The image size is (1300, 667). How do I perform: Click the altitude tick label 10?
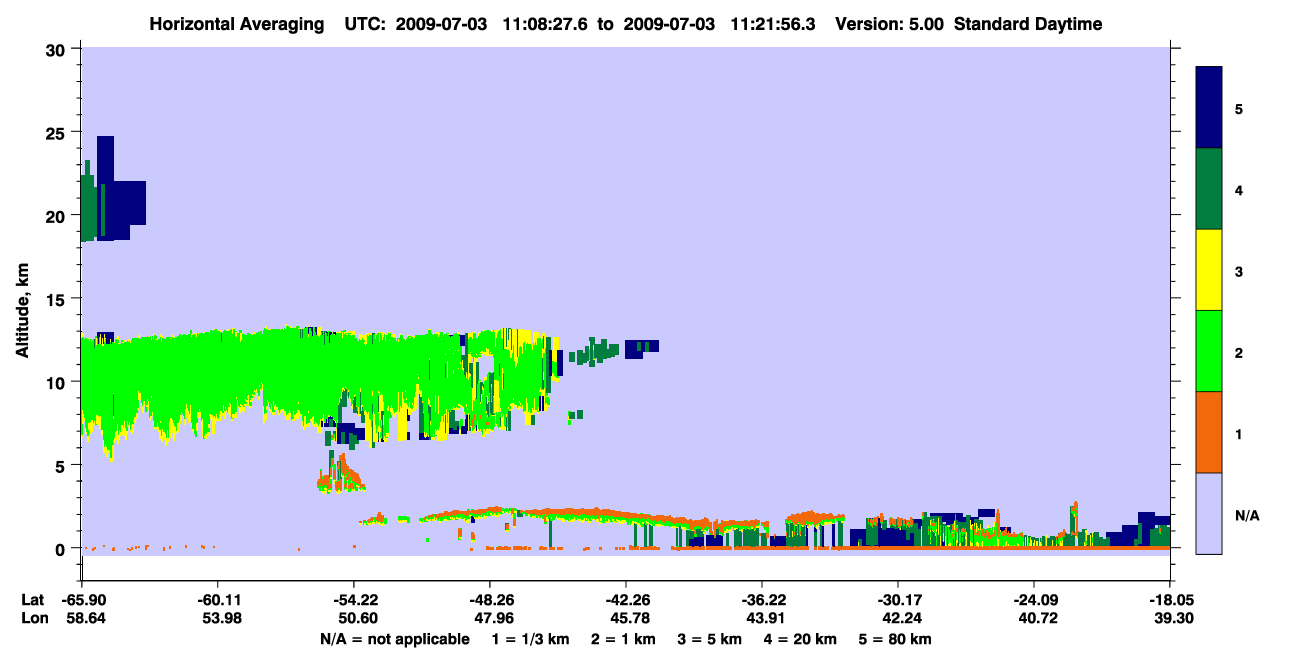(58, 382)
